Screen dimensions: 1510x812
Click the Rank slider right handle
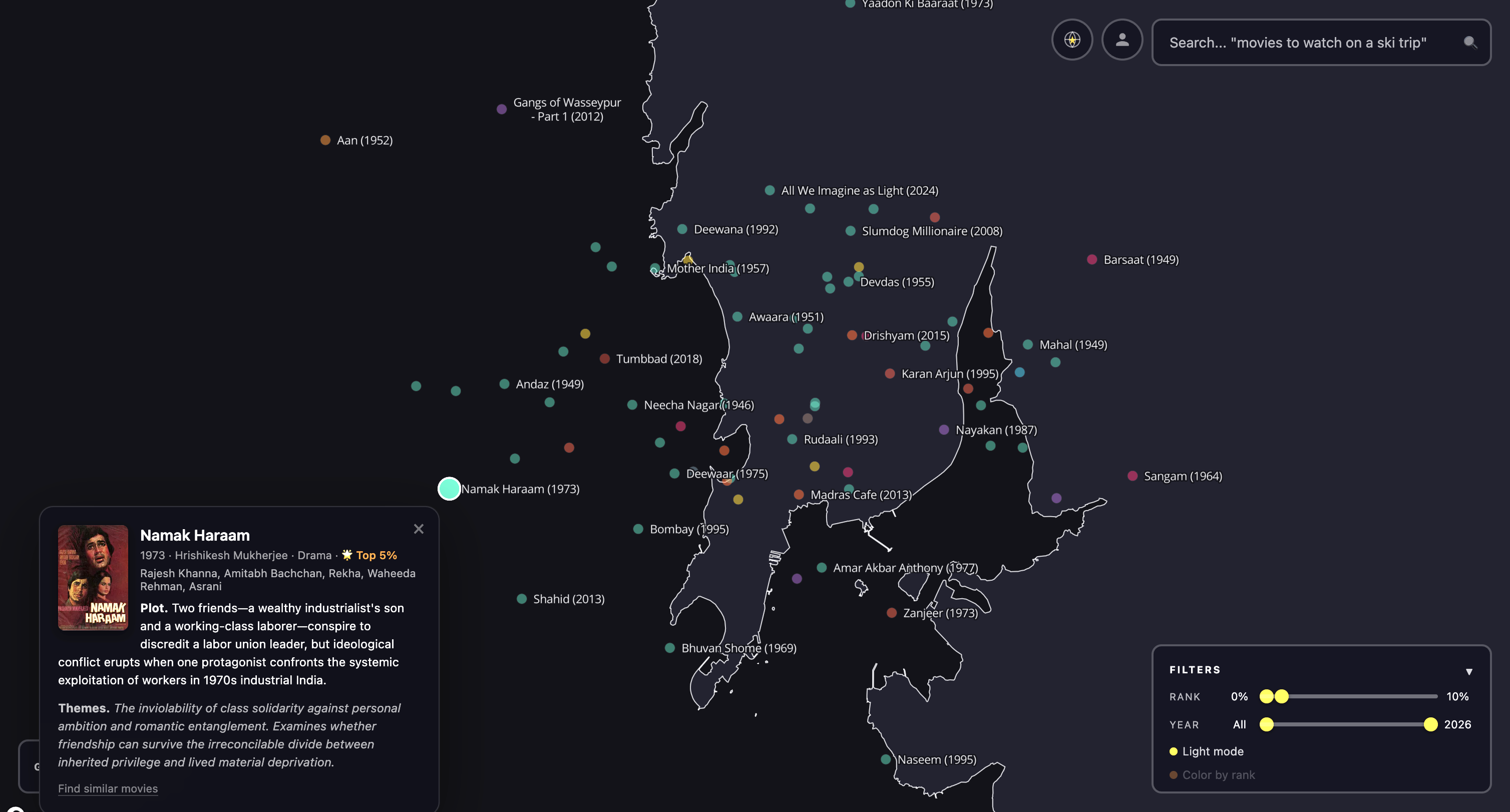[x=1281, y=696]
